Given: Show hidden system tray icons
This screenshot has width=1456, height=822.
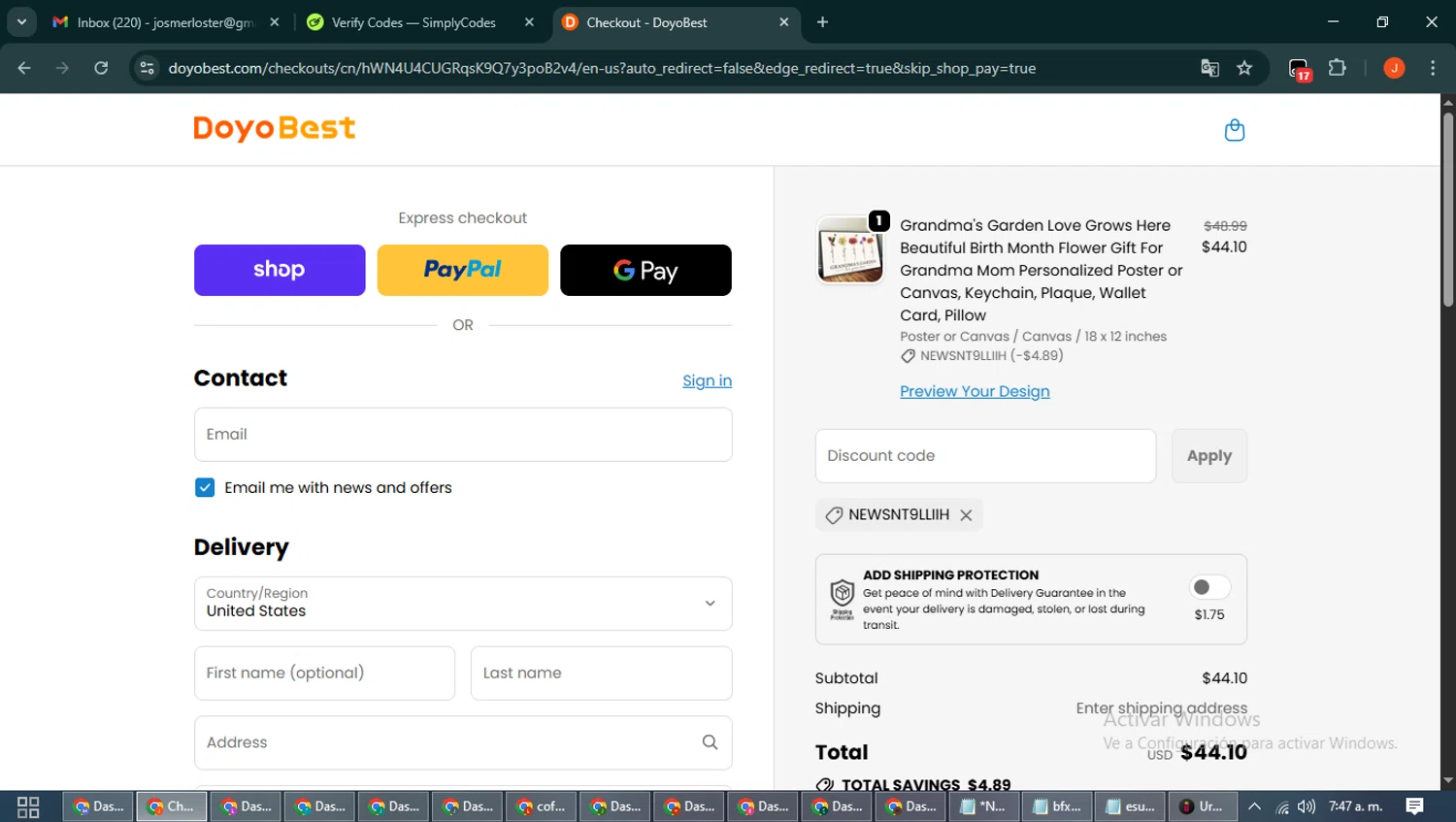Looking at the screenshot, I should coord(1254,806).
